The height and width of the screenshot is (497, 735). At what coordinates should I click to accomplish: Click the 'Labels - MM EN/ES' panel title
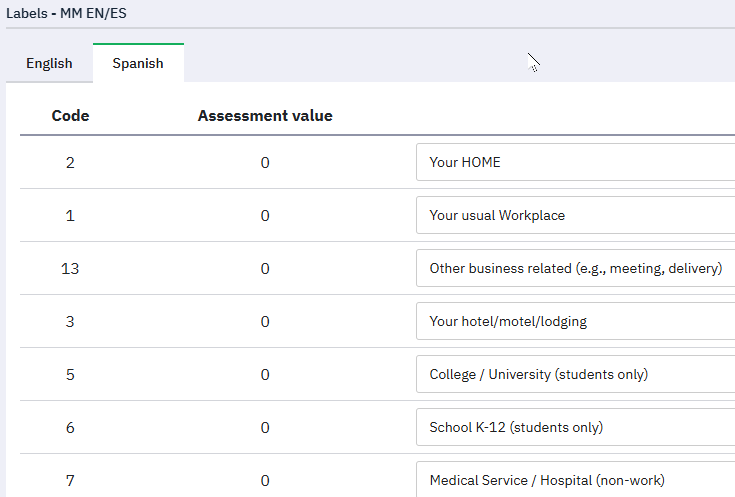coord(67,14)
